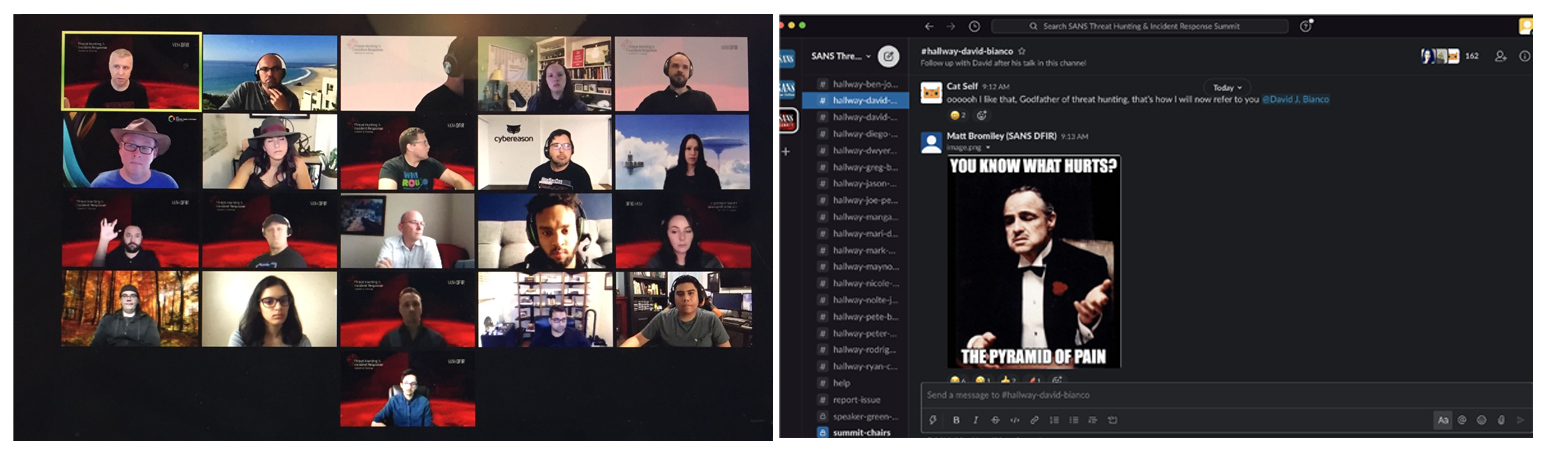Open the help channel

tap(858, 383)
